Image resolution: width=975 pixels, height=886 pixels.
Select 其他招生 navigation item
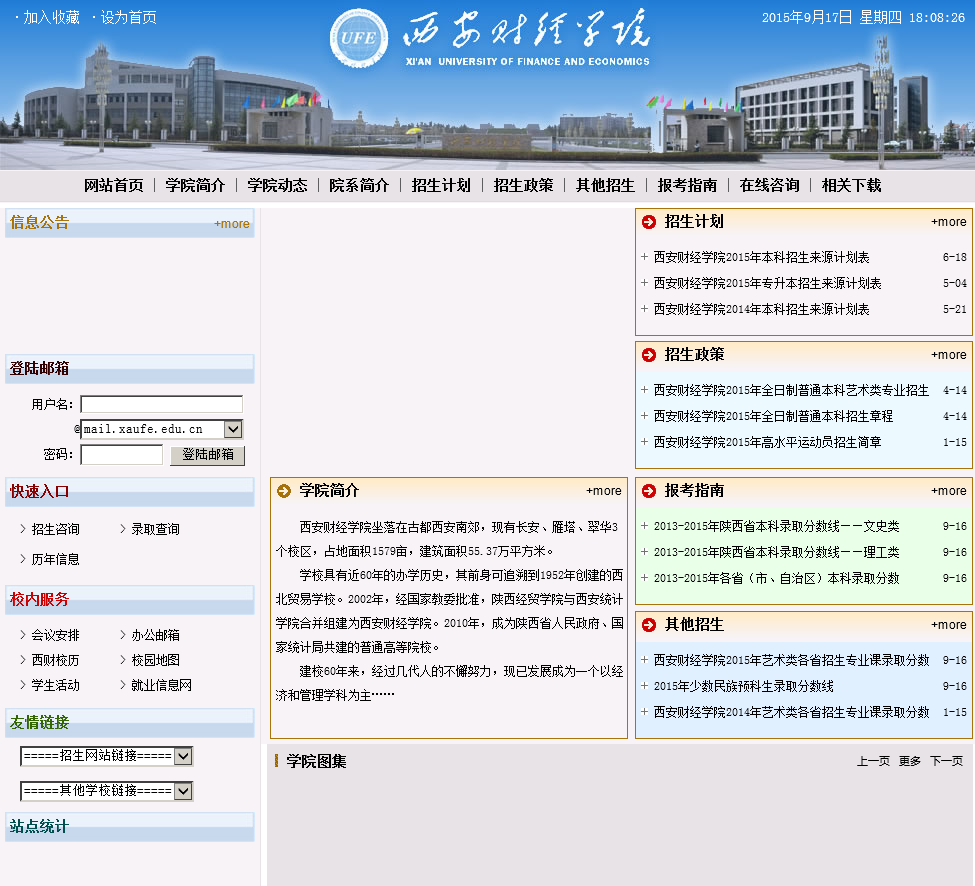coord(606,185)
